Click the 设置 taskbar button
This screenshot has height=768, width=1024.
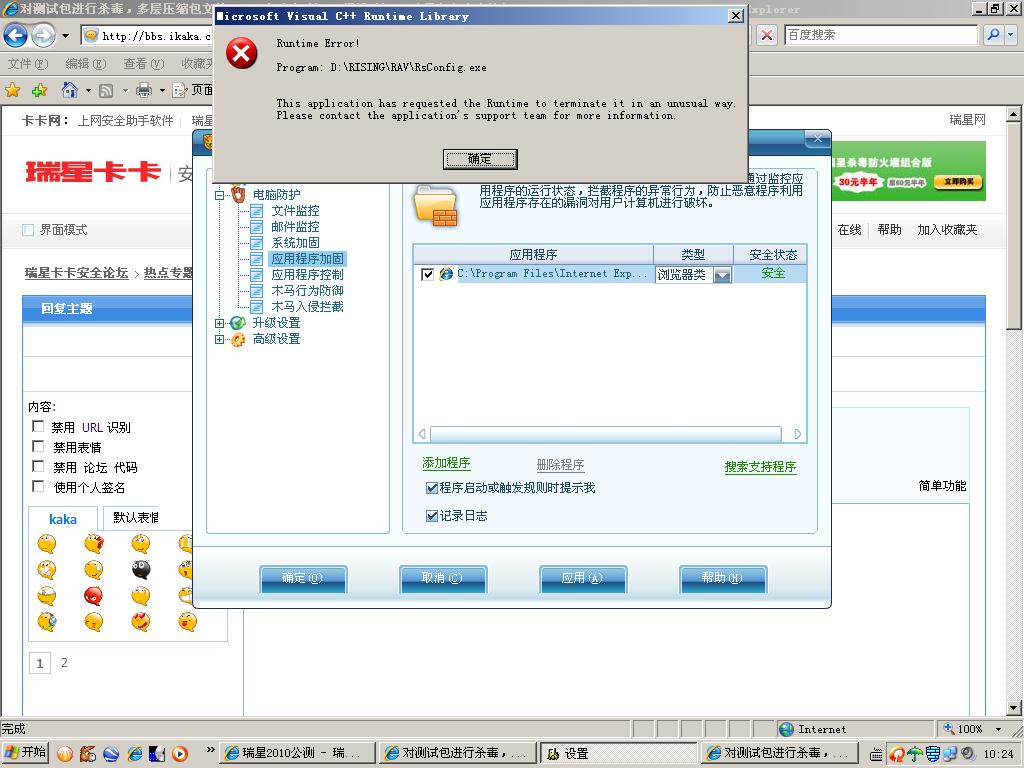[x=618, y=753]
